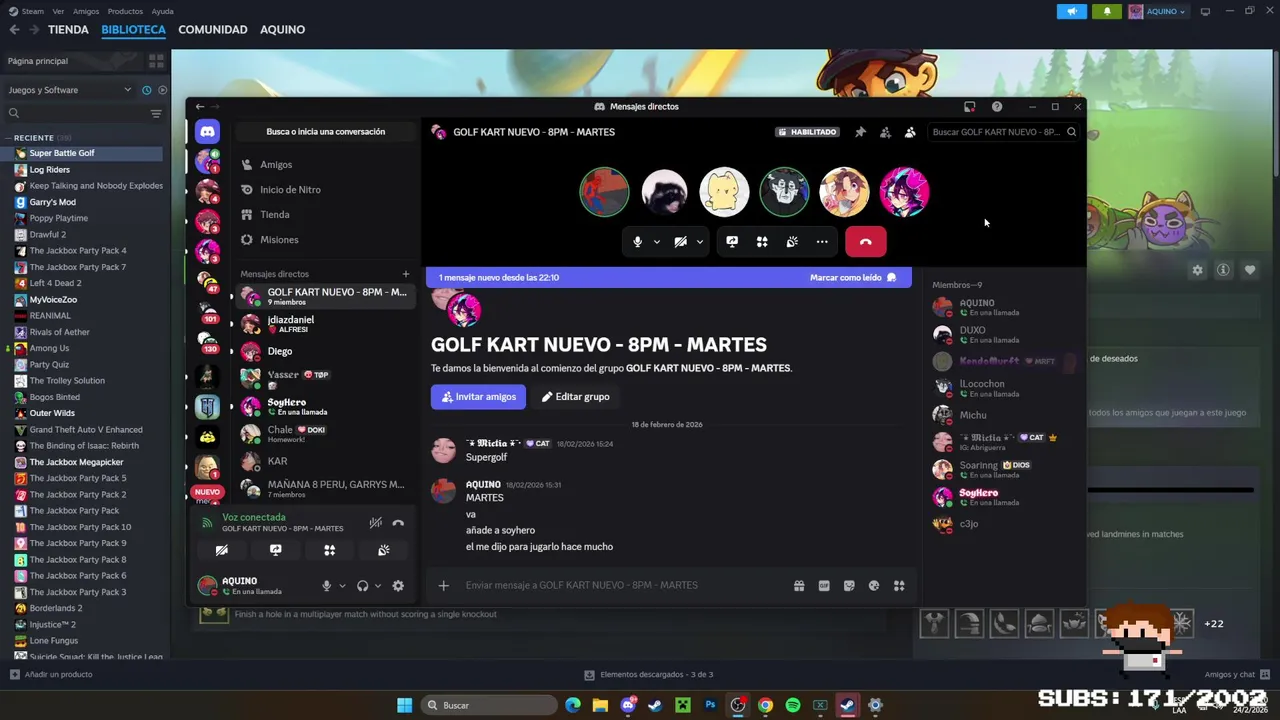The width and height of the screenshot is (1280, 720).
Task: Click Invitar amigos button
Action: pyautogui.click(x=478, y=397)
